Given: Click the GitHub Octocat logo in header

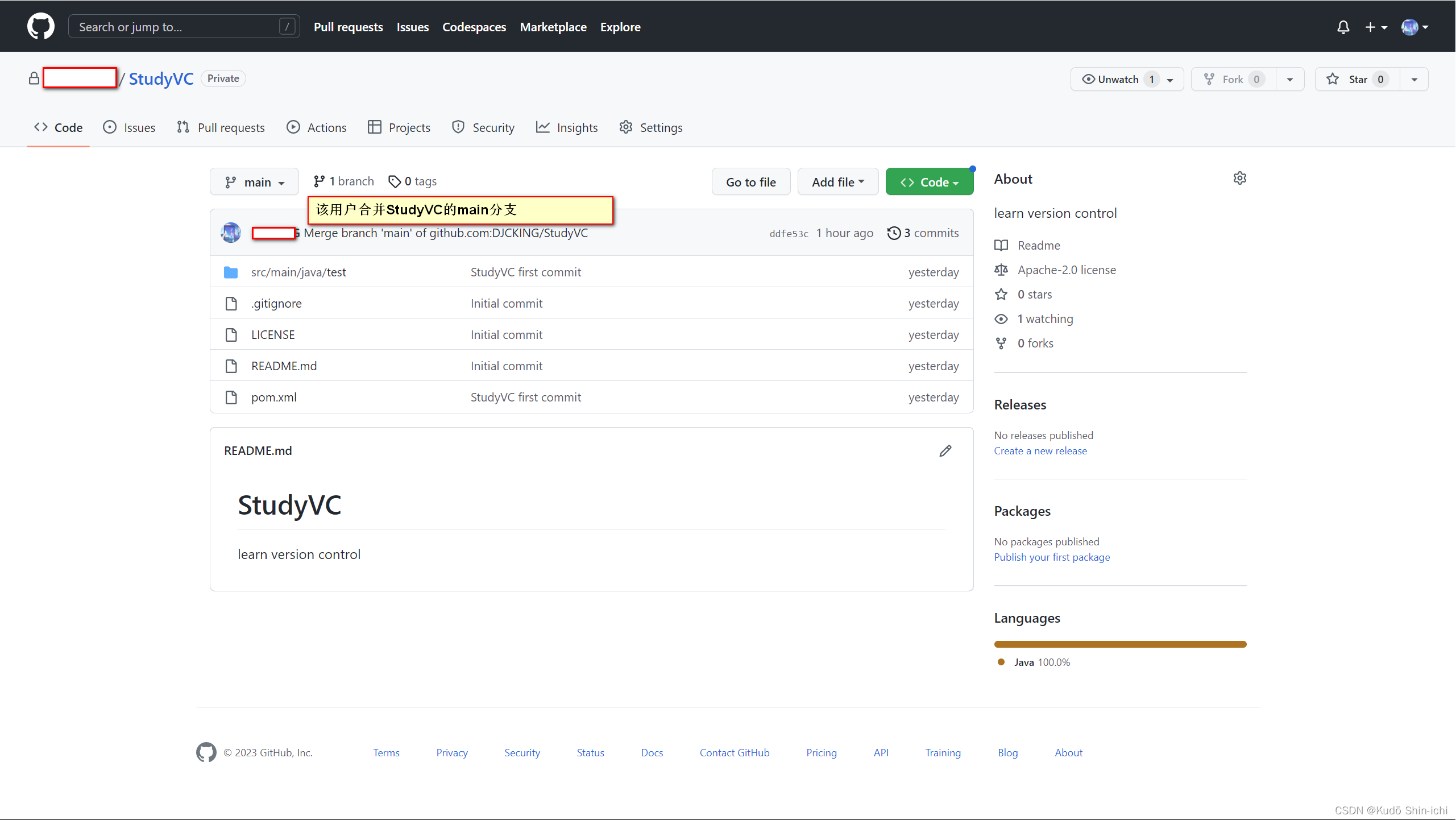Looking at the screenshot, I should tap(41, 26).
